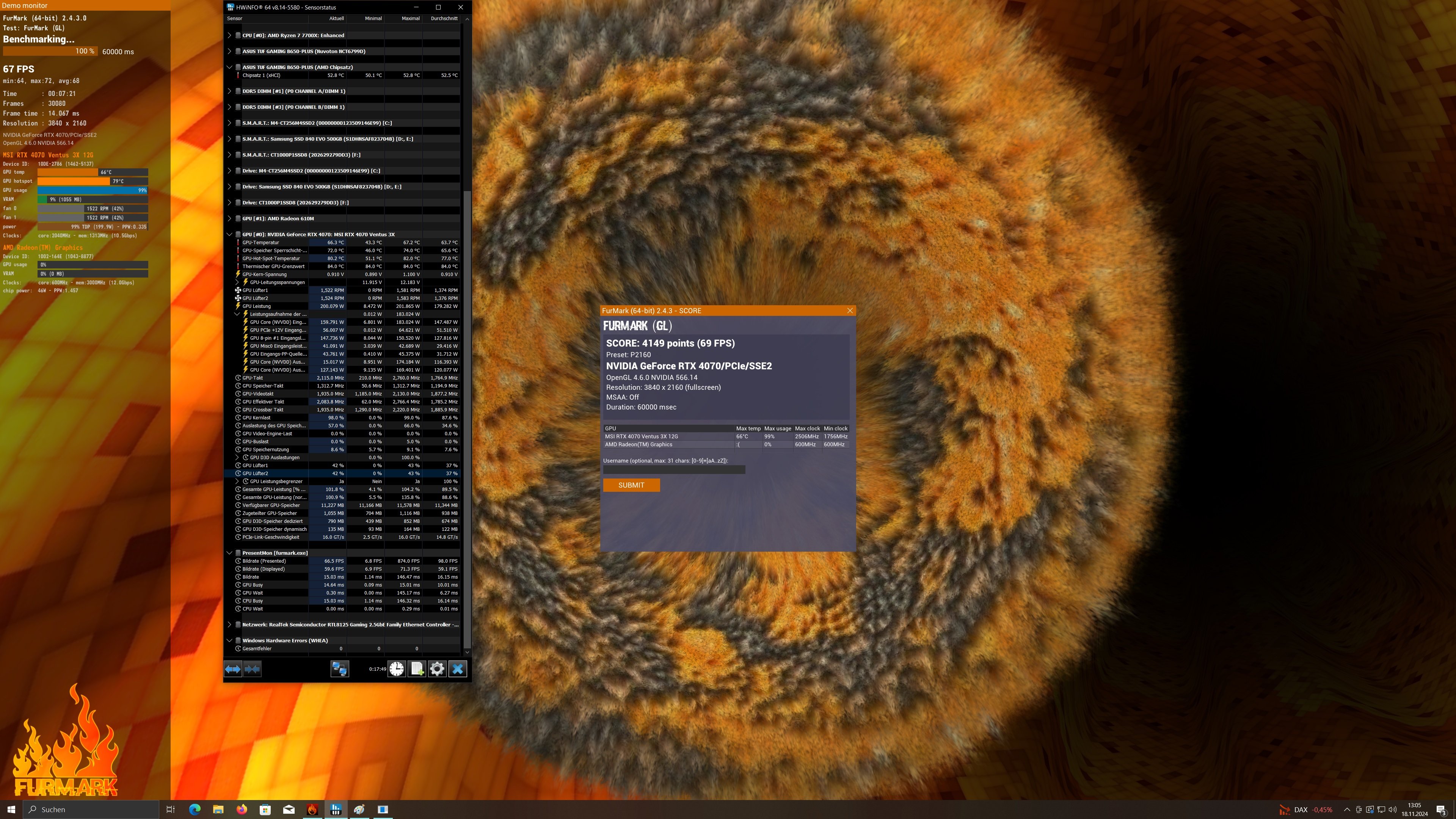Screen dimensions: 1456x819
Task: Click the Maximal column header
Action: [x=410, y=18]
